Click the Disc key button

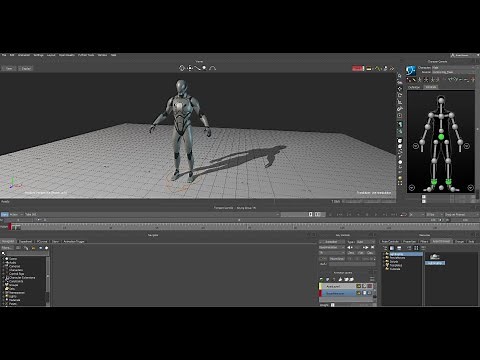pyautogui.click(x=370, y=253)
